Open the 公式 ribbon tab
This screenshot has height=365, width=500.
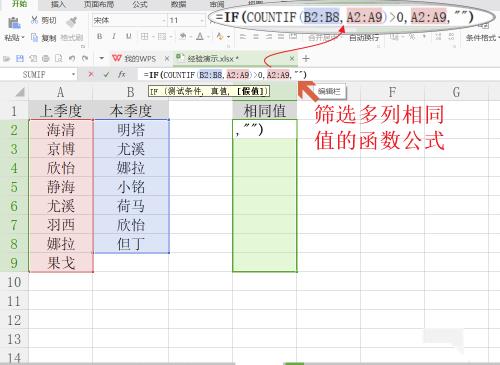140,4
